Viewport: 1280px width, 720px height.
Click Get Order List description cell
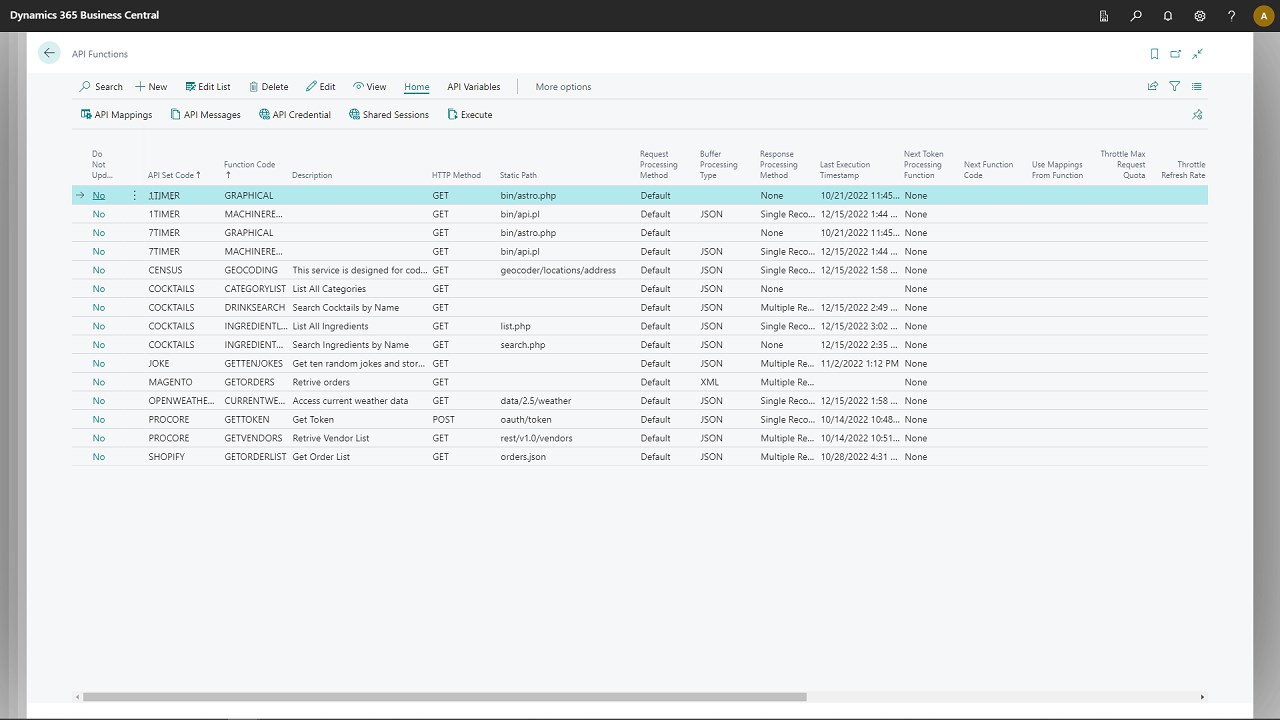coord(321,457)
